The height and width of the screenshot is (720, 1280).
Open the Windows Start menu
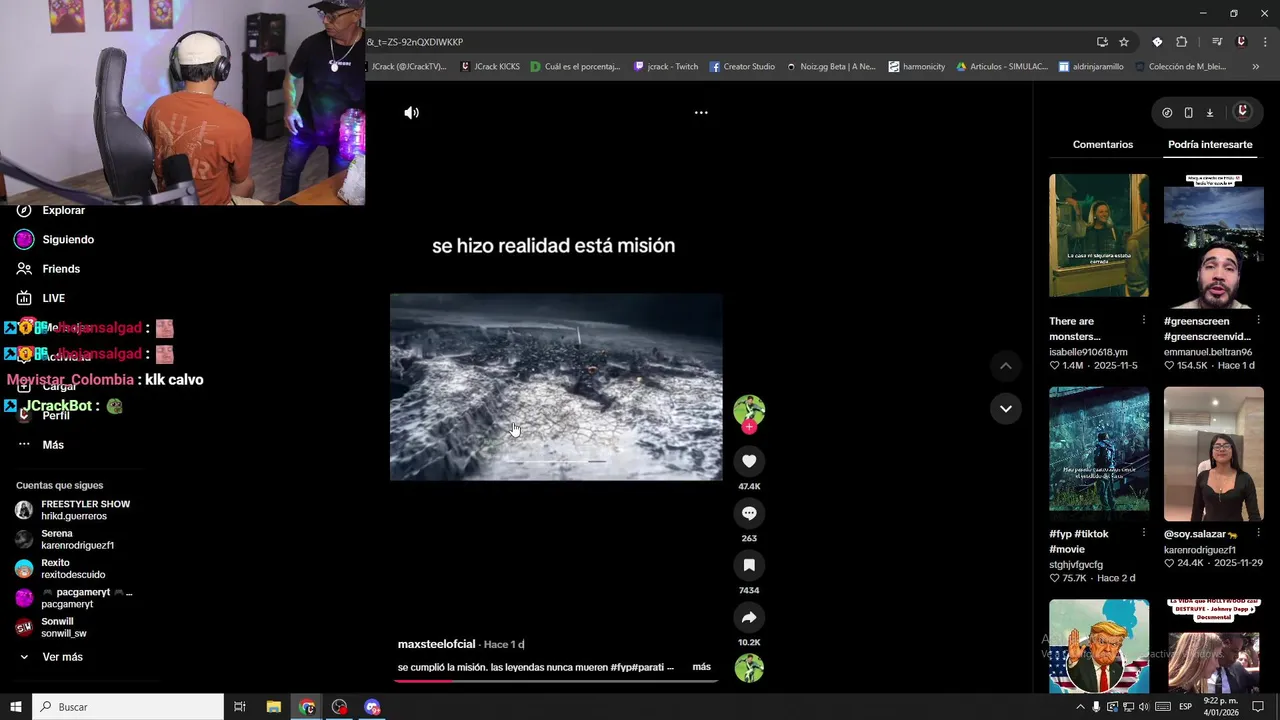point(16,707)
